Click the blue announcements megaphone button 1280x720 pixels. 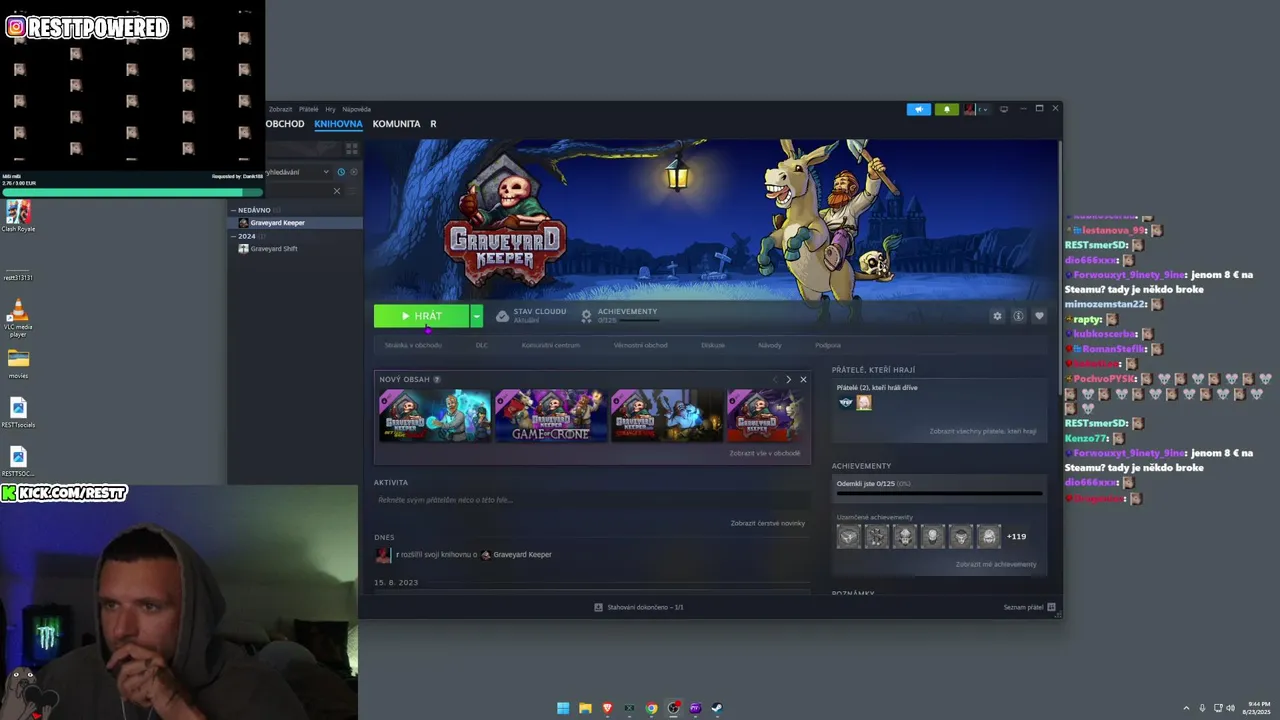[918, 109]
